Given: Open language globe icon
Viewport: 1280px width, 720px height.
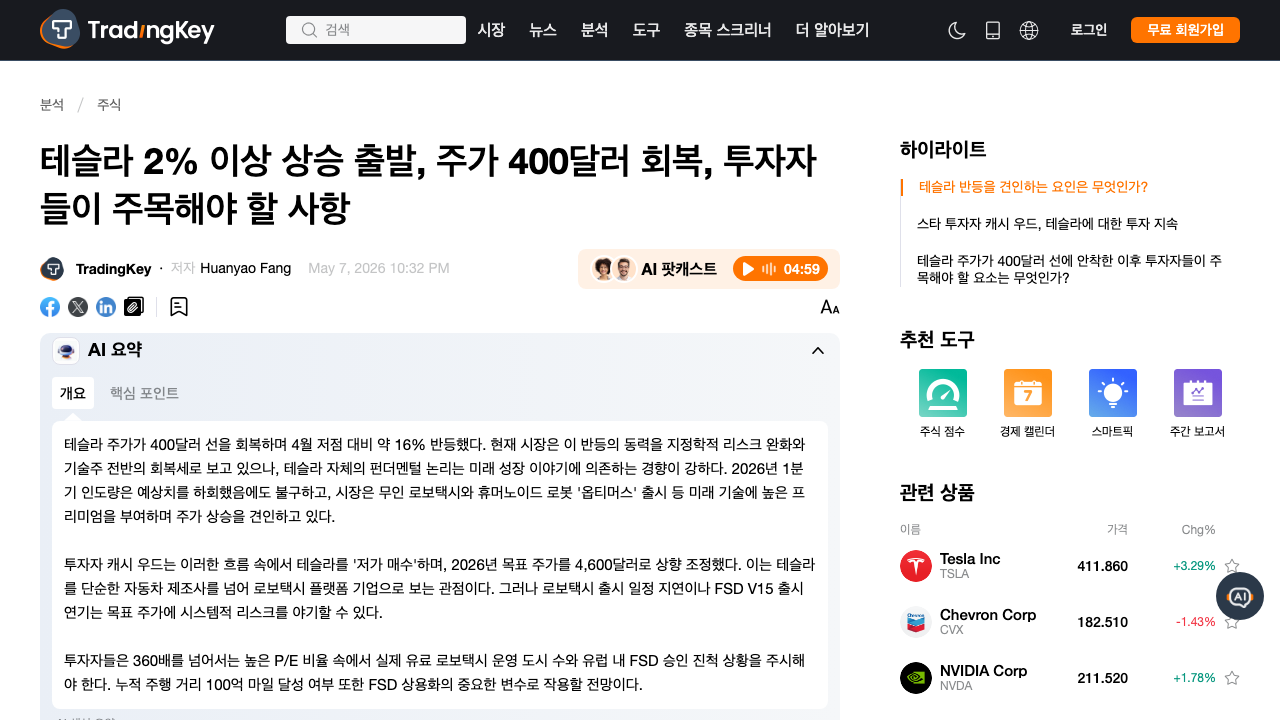Looking at the screenshot, I should tap(1029, 30).
